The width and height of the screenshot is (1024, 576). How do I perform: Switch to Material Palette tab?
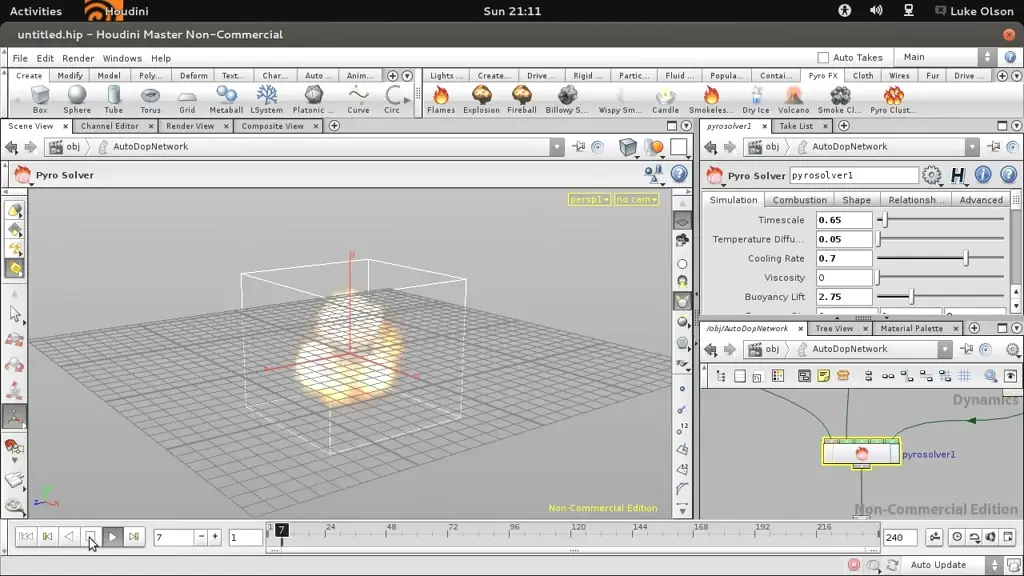click(911, 328)
